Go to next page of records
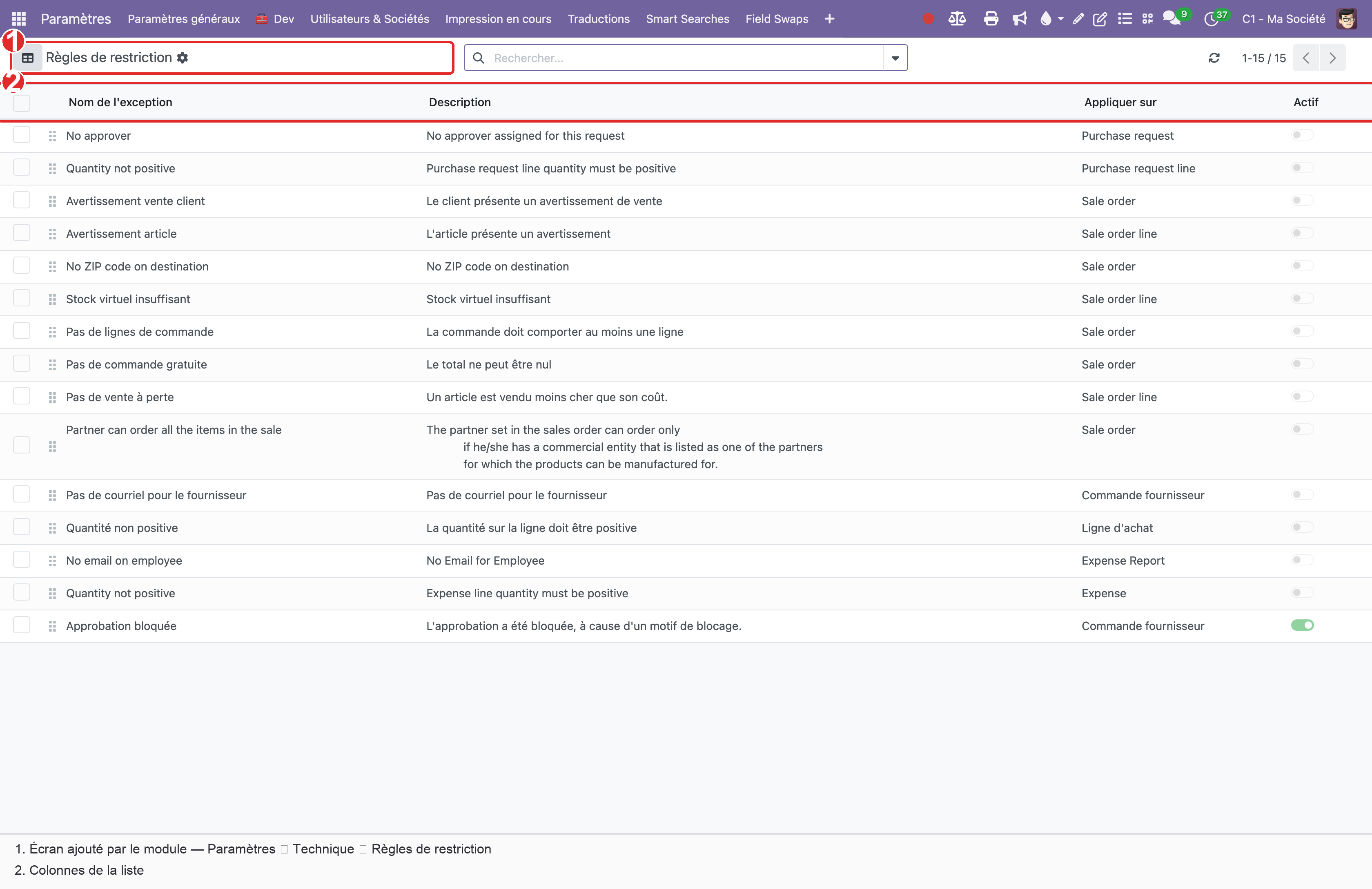Viewport: 1372px width, 889px height. click(1332, 58)
